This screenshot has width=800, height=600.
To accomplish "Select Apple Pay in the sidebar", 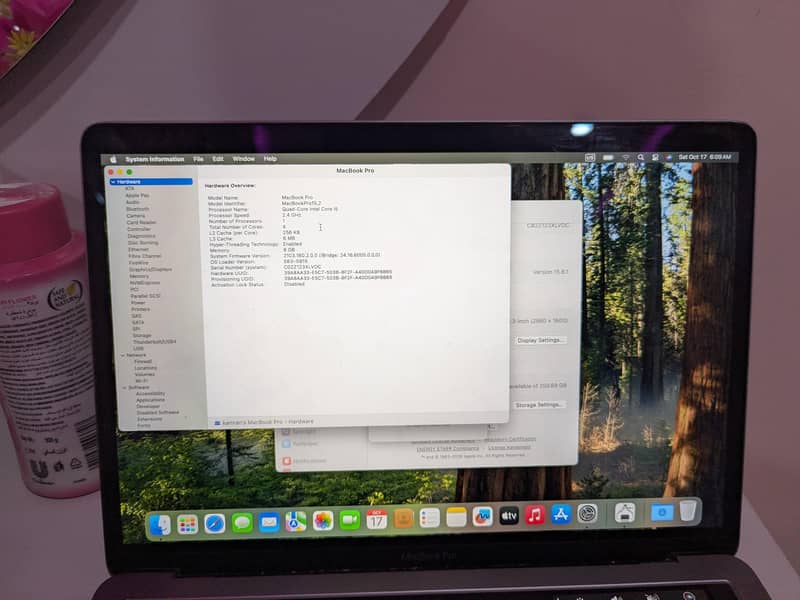I will 137,195.
